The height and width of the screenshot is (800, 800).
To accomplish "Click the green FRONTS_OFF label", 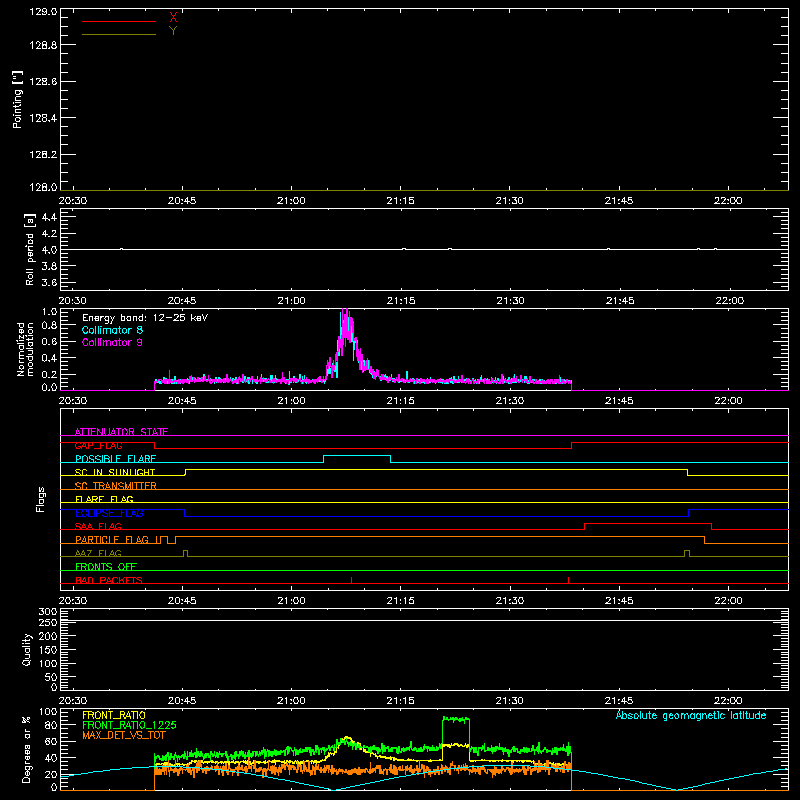I will [106, 566].
